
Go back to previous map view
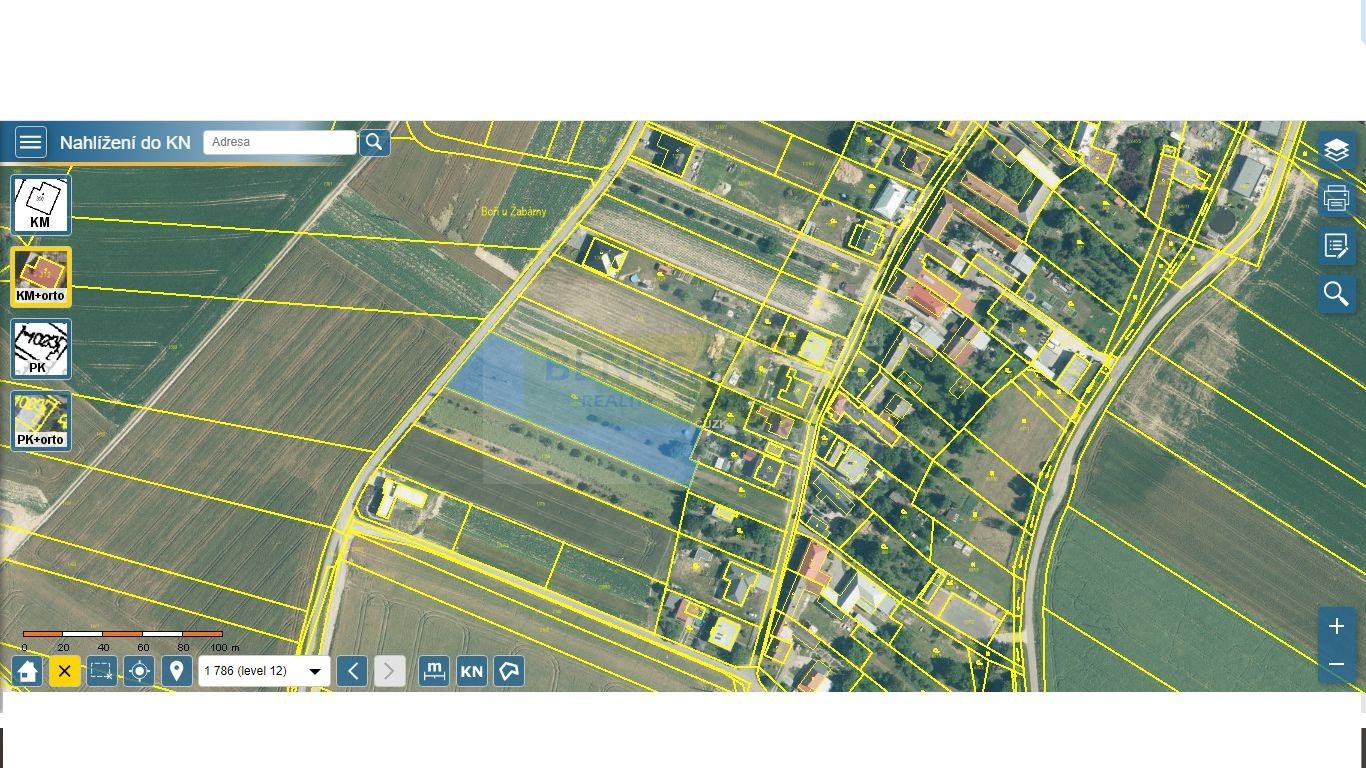pyautogui.click(x=352, y=671)
